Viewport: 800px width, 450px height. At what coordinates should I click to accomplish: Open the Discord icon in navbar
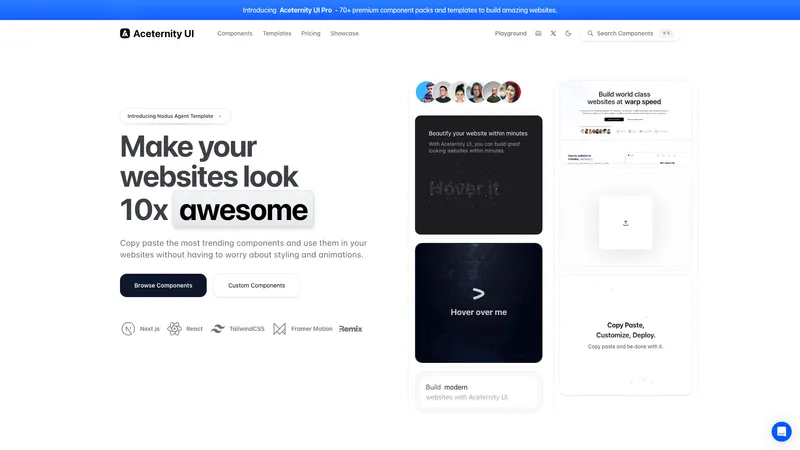coord(538,34)
